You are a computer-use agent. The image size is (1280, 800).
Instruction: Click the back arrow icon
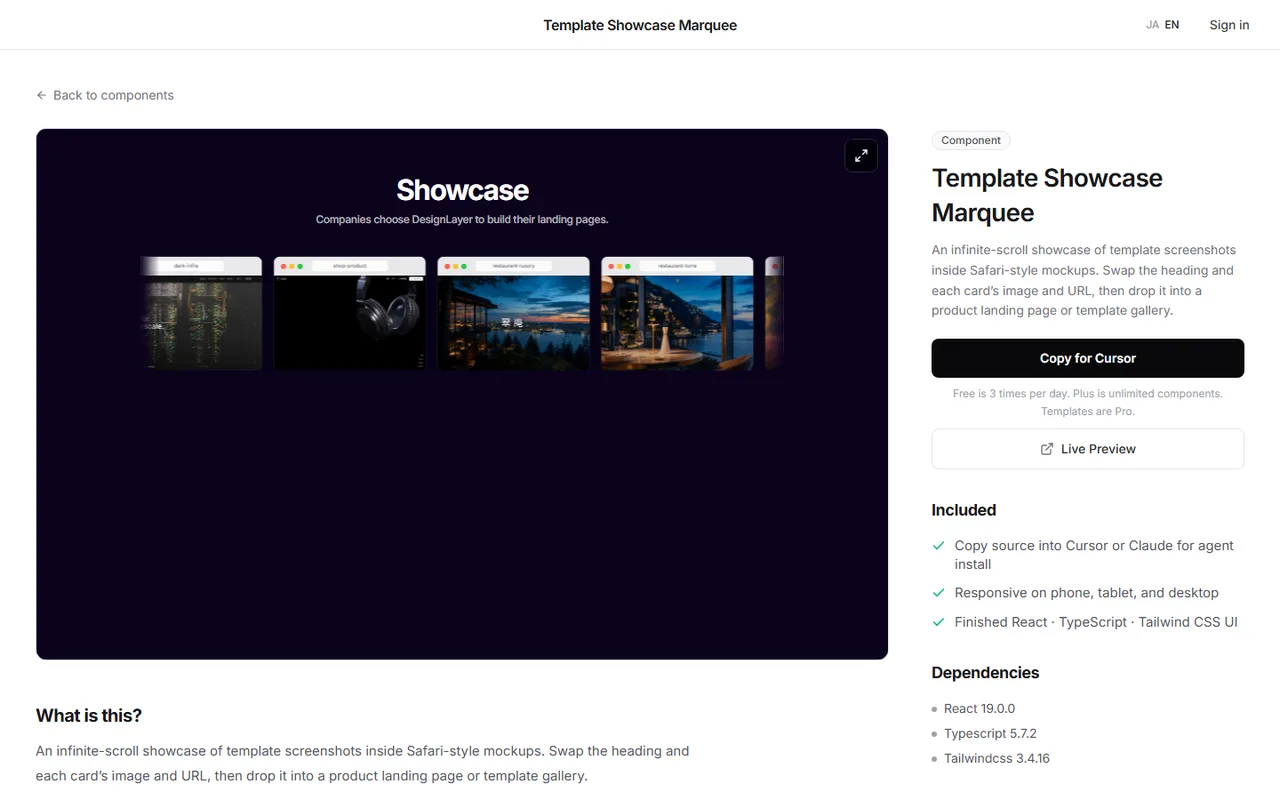[42, 95]
